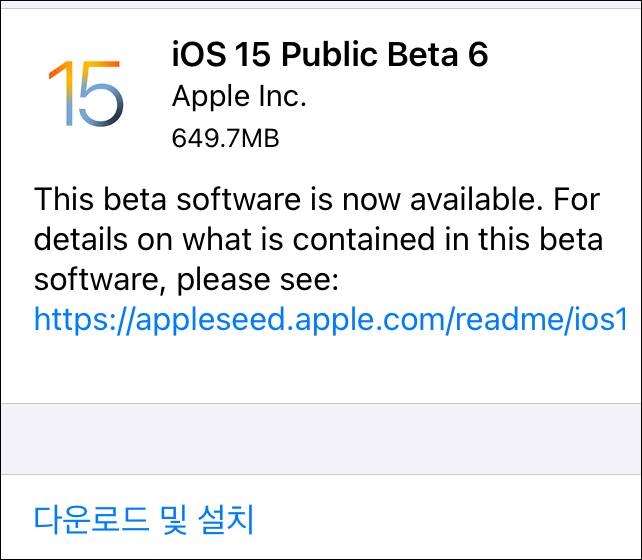The width and height of the screenshot is (642, 560).
Task: Tap the "다운로드 및 설치" button
Action: click(145, 519)
